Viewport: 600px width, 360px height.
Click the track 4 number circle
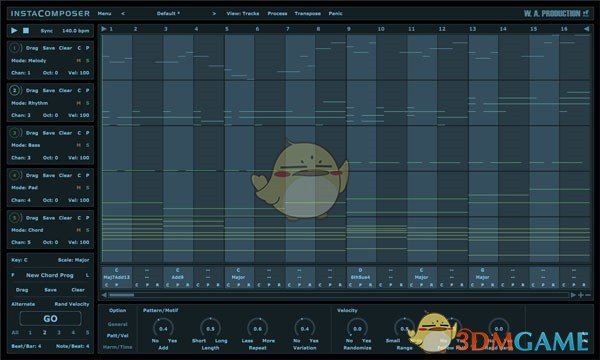[x=15, y=176]
